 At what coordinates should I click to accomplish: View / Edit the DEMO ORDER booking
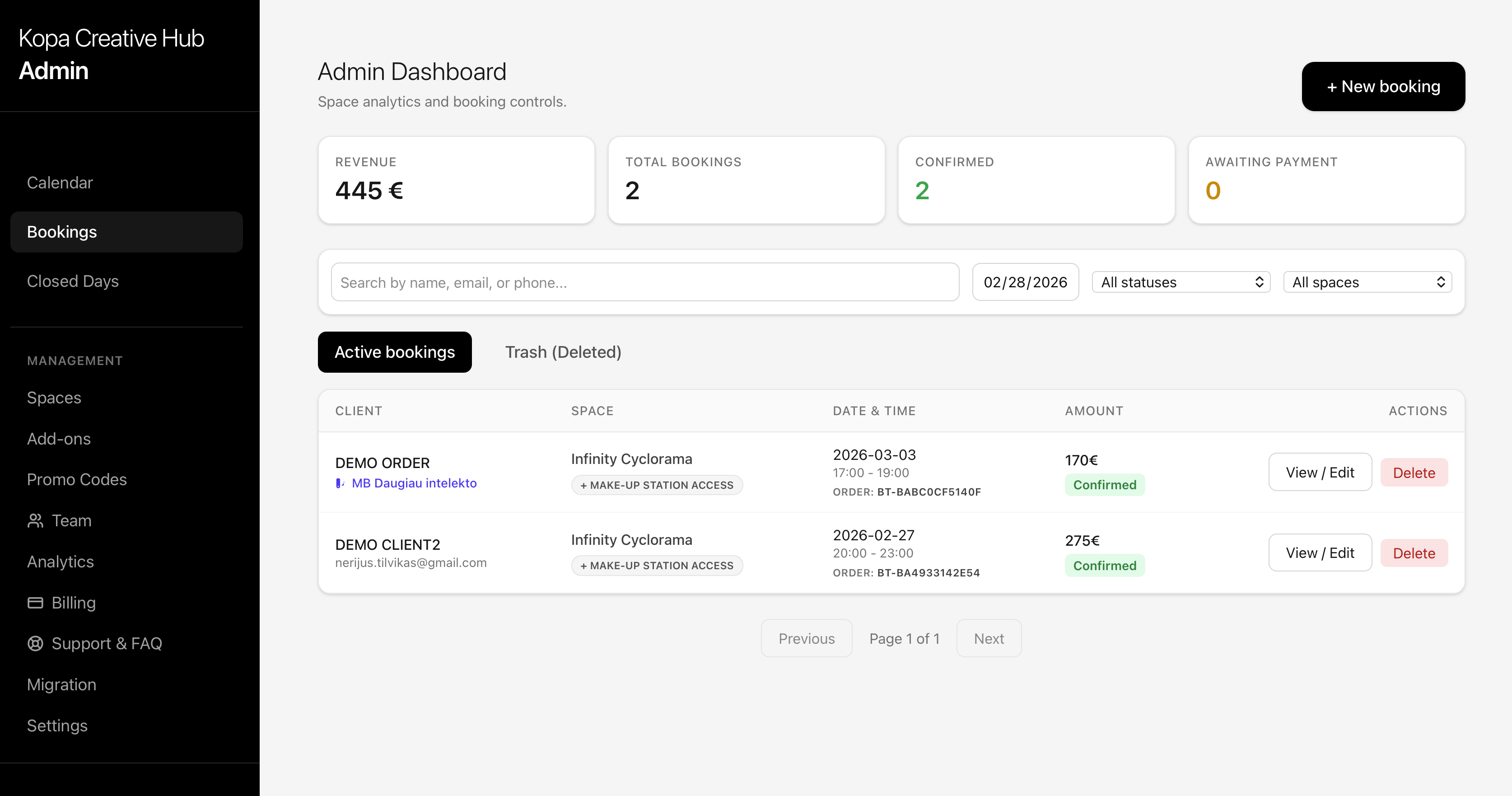pyautogui.click(x=1320, y=473)
